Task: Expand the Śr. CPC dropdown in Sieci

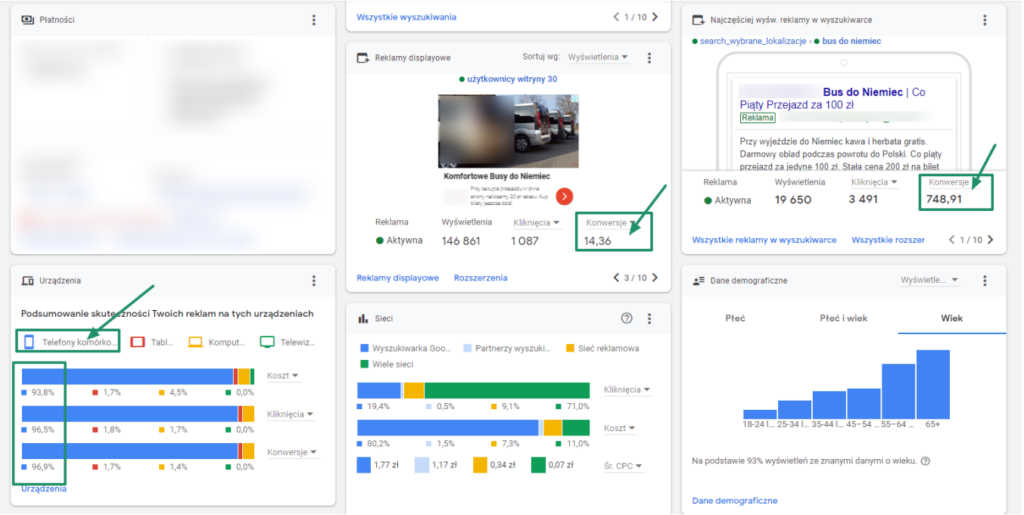Action: pos(624,465)
